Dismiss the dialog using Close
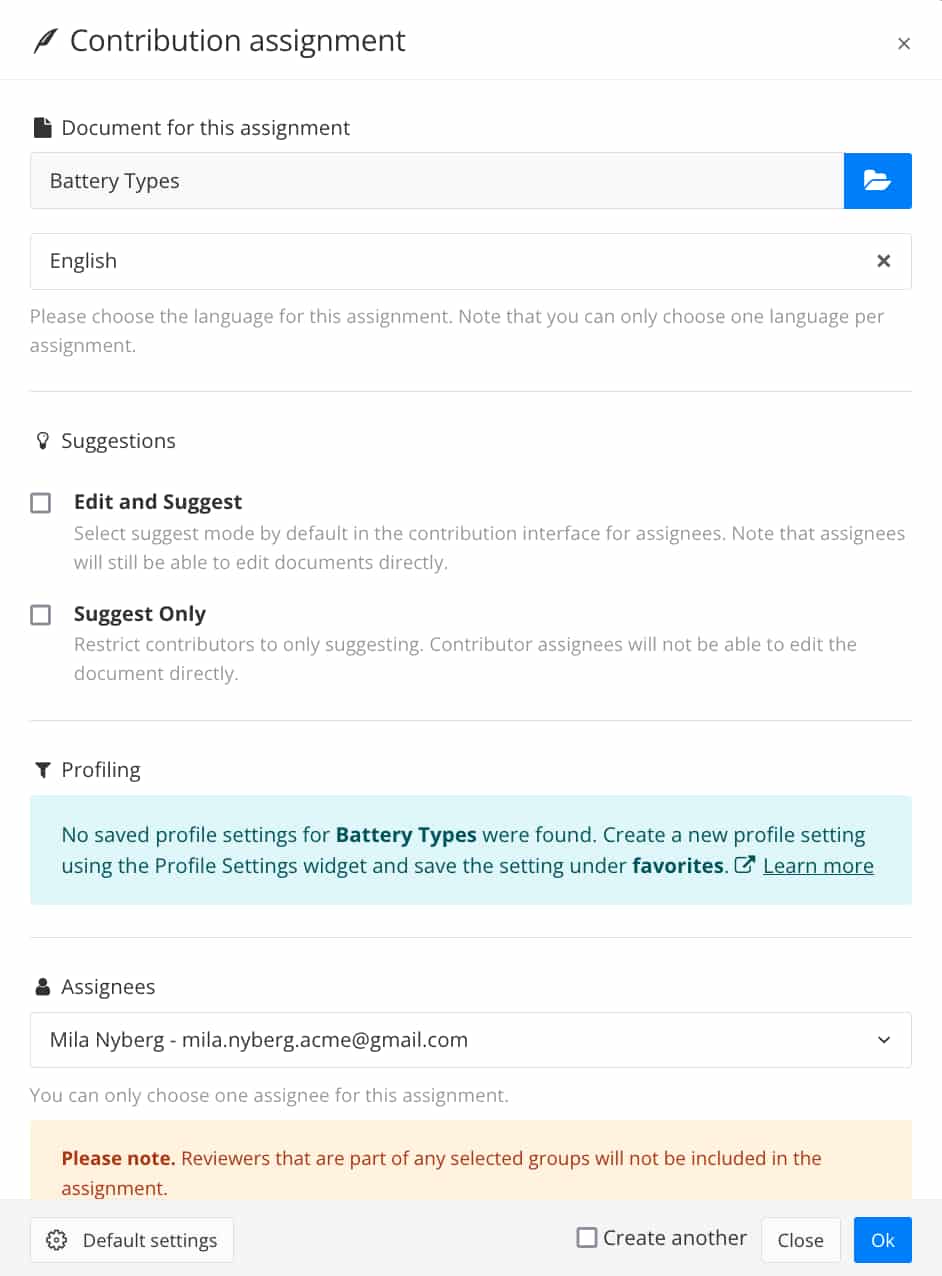 point(800,1239)
